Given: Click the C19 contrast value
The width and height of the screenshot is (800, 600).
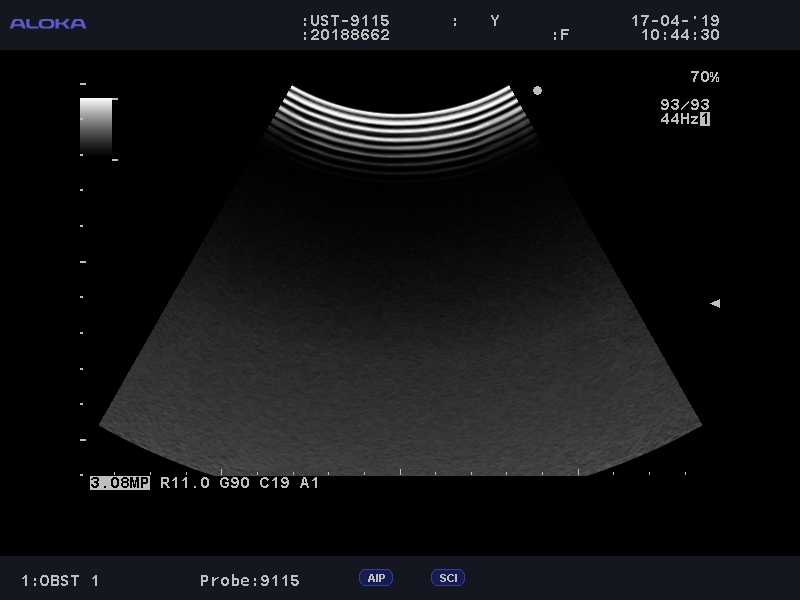Looking at the screenshot, I should 275,483.
